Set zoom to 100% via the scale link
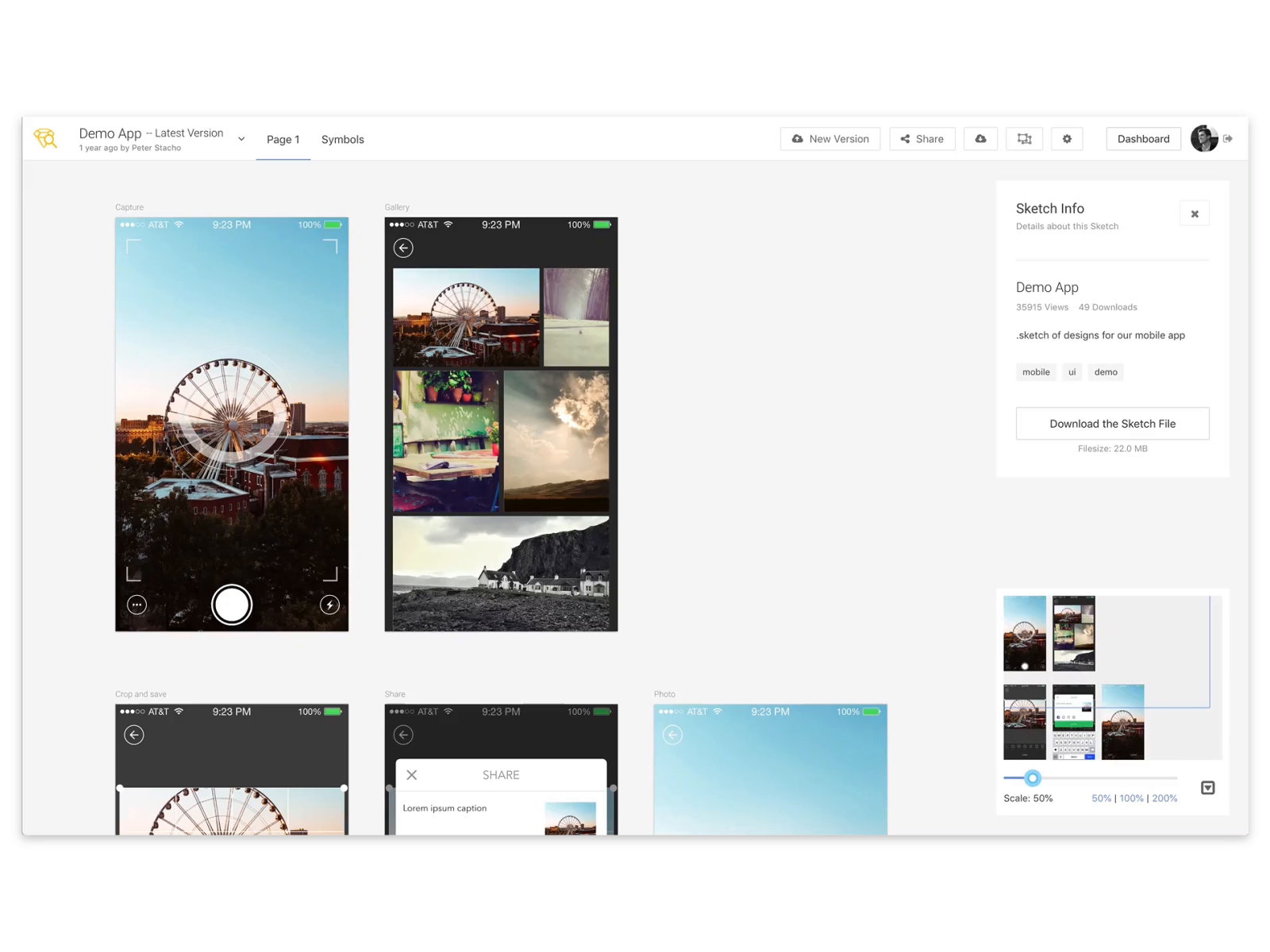The image size is (1270, 952). 1130,798
